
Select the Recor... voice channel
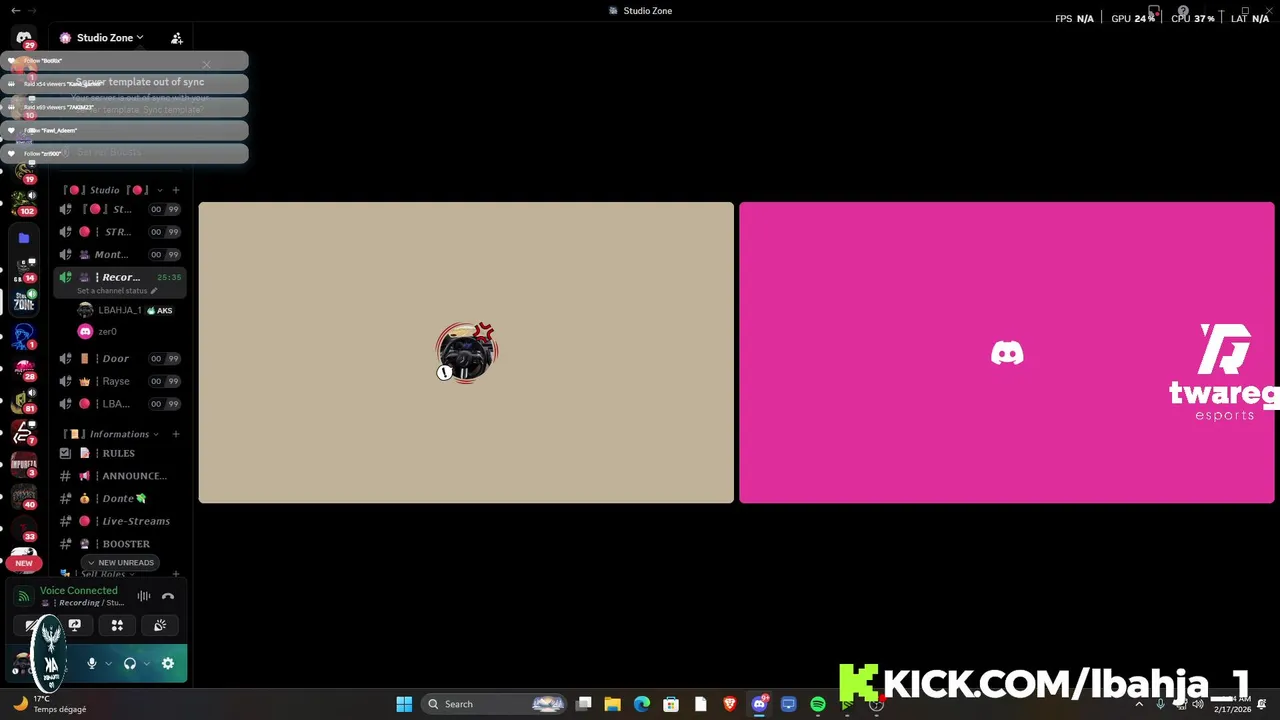coord(120,277)
